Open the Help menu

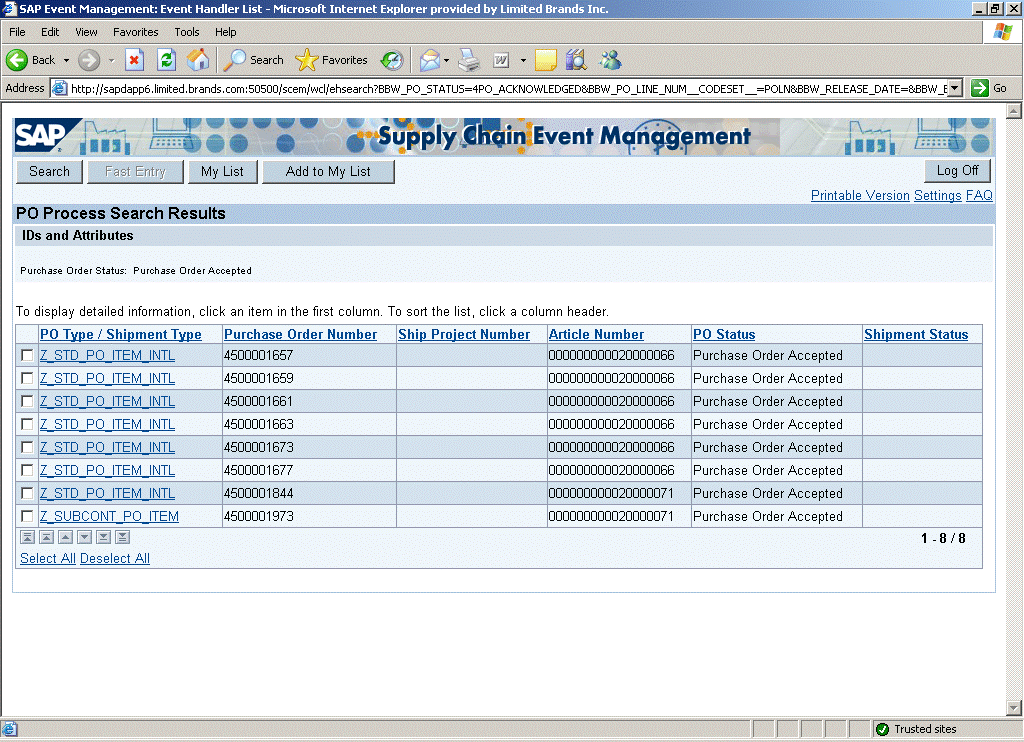pos(225,32)
